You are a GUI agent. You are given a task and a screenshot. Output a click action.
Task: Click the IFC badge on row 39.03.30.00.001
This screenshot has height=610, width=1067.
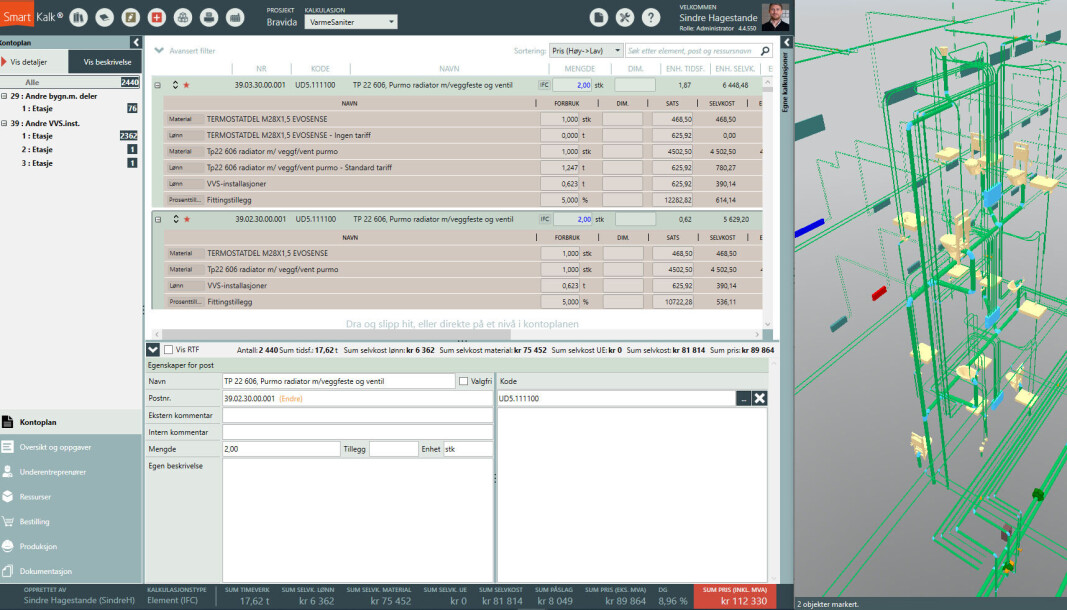pyautogui.click(x=544, y=85)
